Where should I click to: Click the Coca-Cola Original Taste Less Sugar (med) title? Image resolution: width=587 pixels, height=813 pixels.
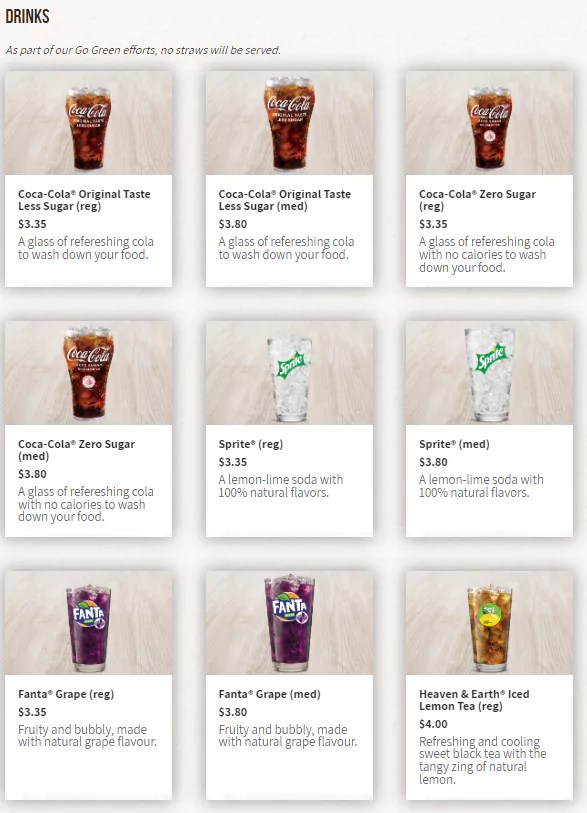point(285,200)
